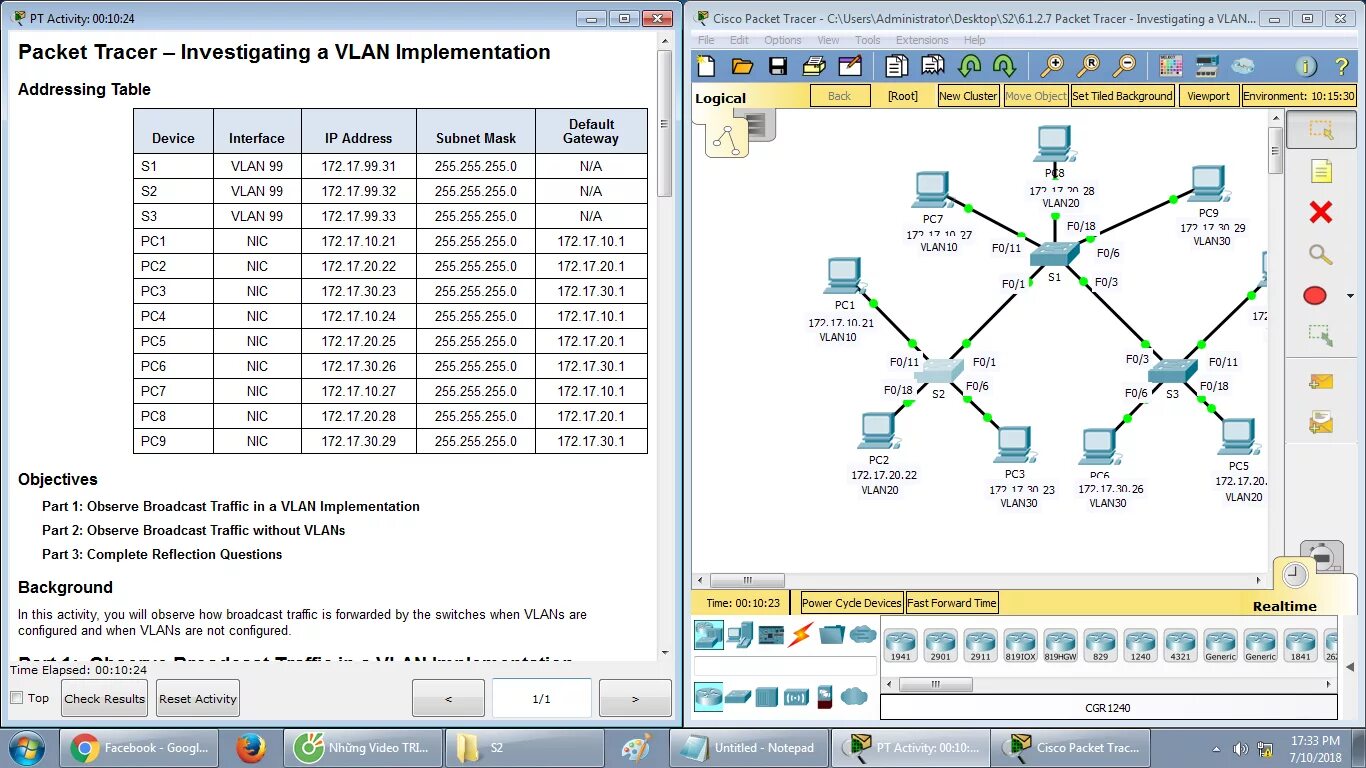Click switch S1 in the topology
The height and width of the screenshot is (768, 1366).
(x=1054, y=256)
